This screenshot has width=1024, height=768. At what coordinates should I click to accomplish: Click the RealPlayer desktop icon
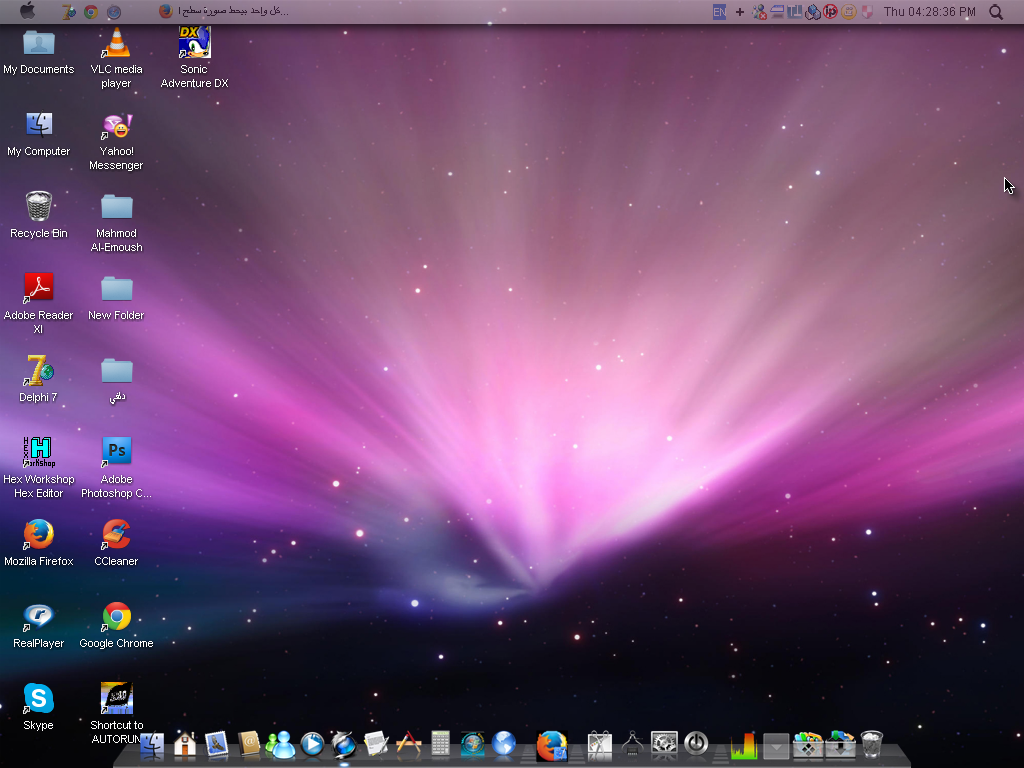pyautogui.click(x=39, y=616)
